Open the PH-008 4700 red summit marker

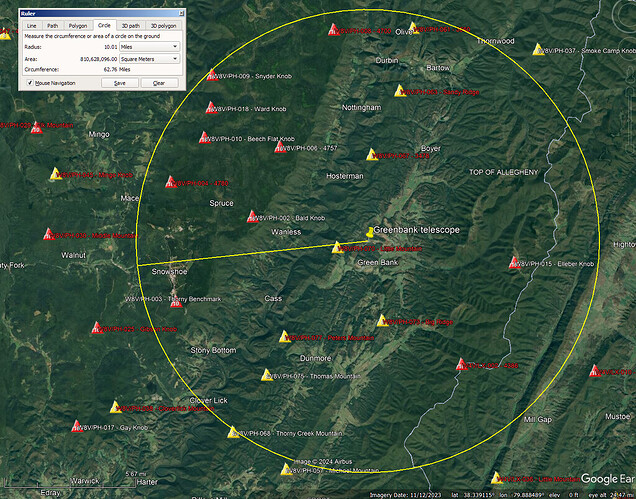tap(334, 30)
